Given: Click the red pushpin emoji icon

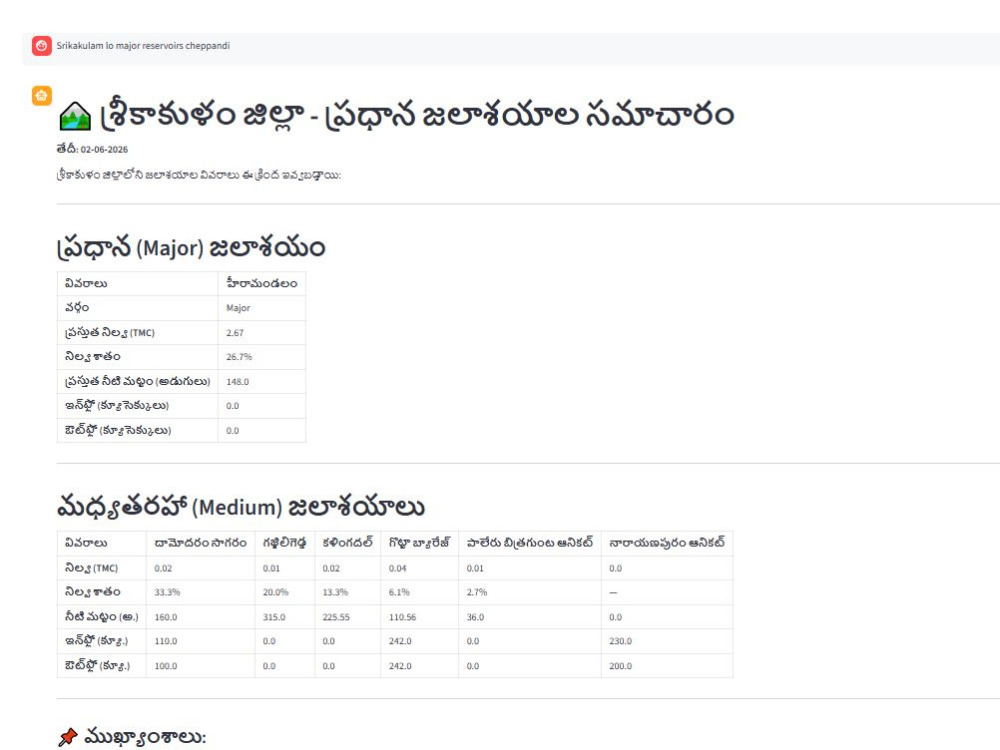Looking at the screenshot, I should (68, 737).
